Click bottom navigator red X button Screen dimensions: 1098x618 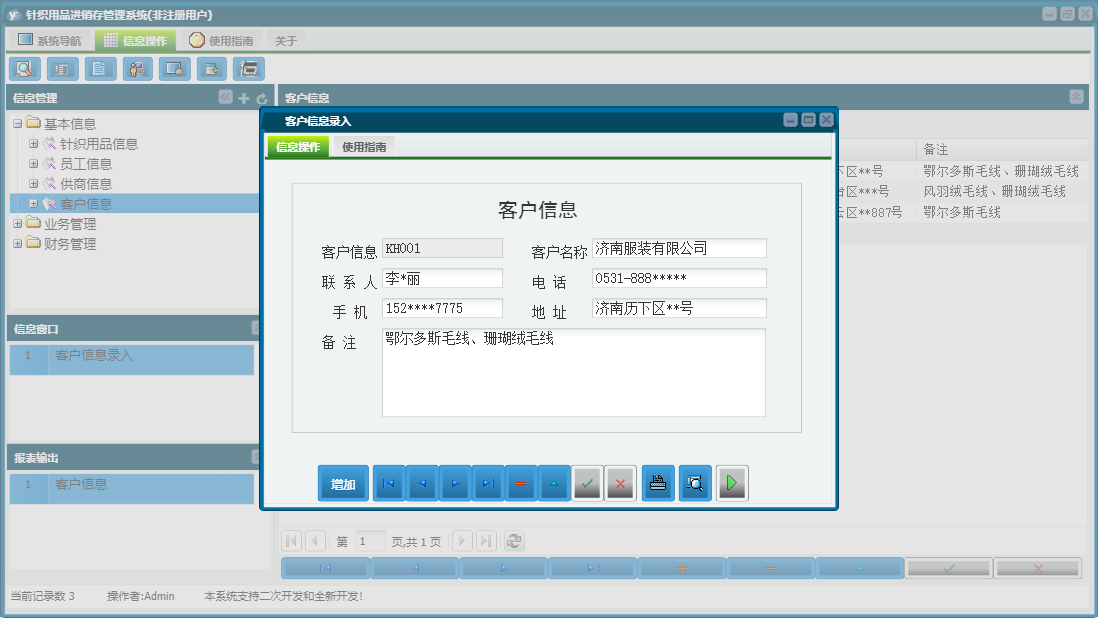pyautogui.click(x=1038, y=568)
